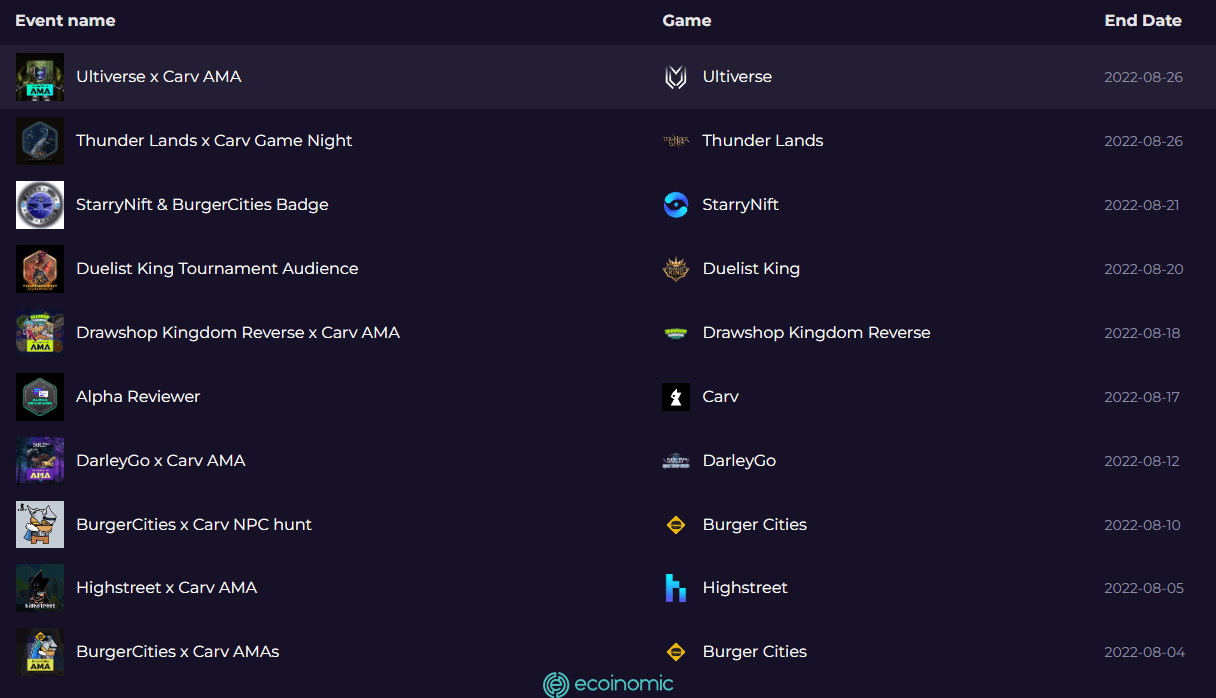
Task: Click the Drawshop Kingdom Reverse game logo
Action: click(676, 333)
